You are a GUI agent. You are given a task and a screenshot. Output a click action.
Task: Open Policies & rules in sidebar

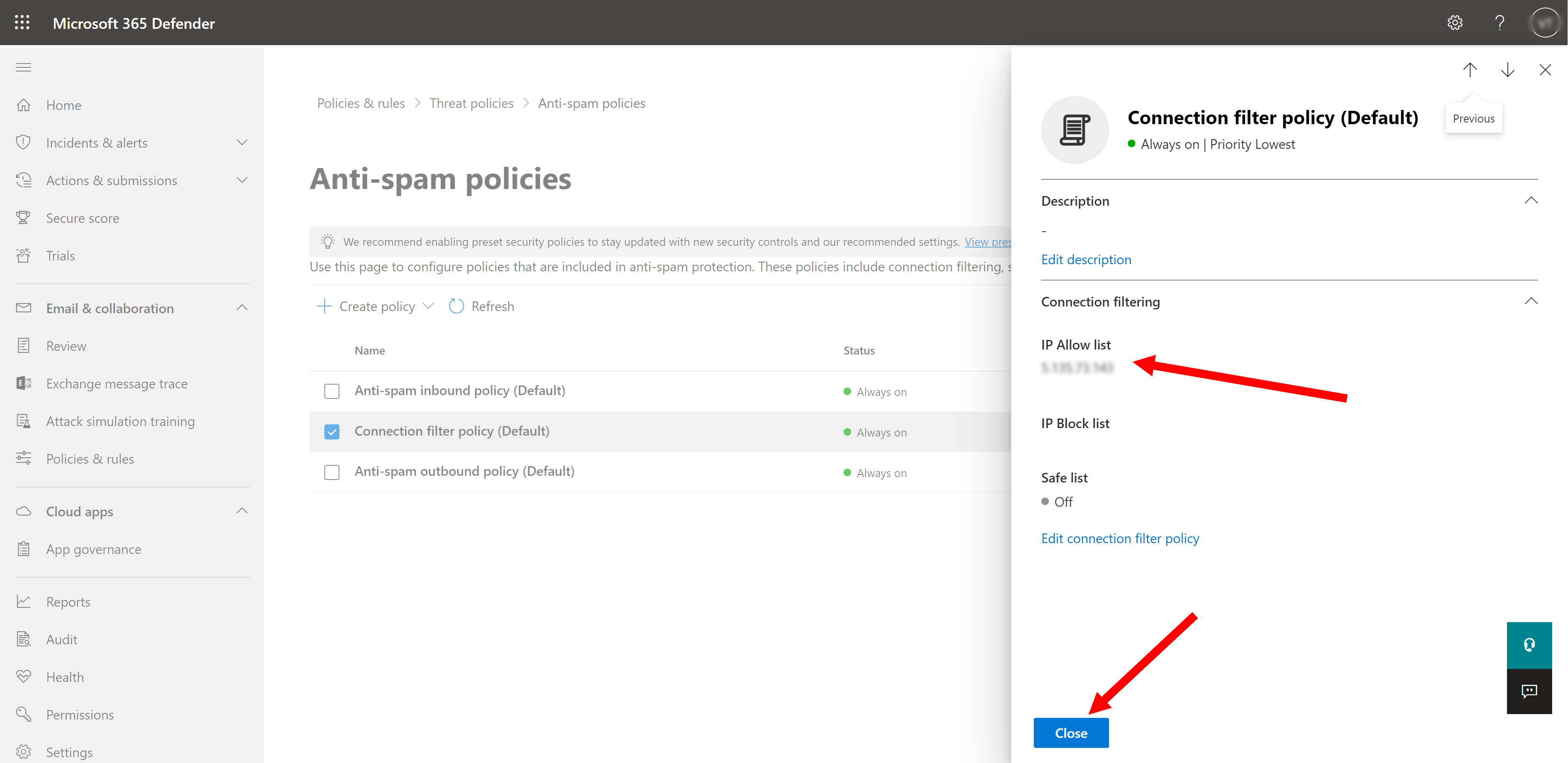click(x=90, y=459)
